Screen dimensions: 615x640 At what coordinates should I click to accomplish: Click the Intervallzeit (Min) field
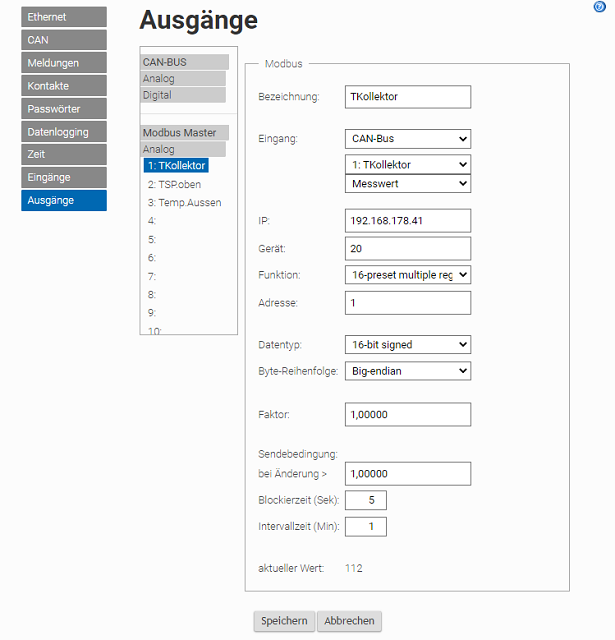(x=366, y=527)
